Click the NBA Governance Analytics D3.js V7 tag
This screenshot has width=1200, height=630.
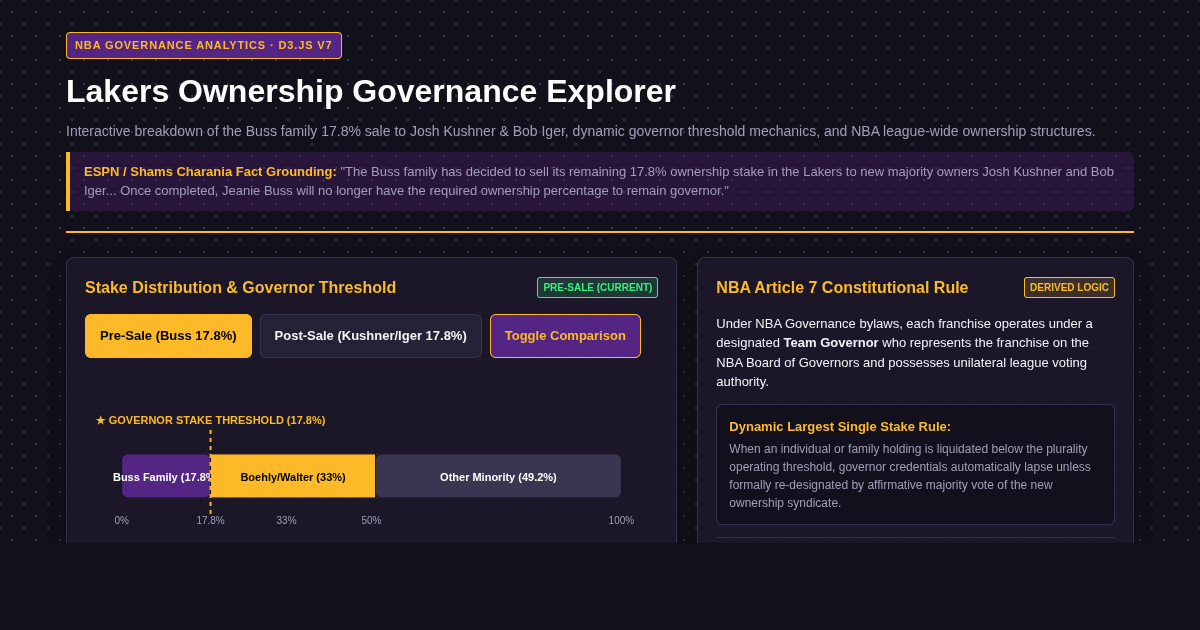[x=204, y=45]
